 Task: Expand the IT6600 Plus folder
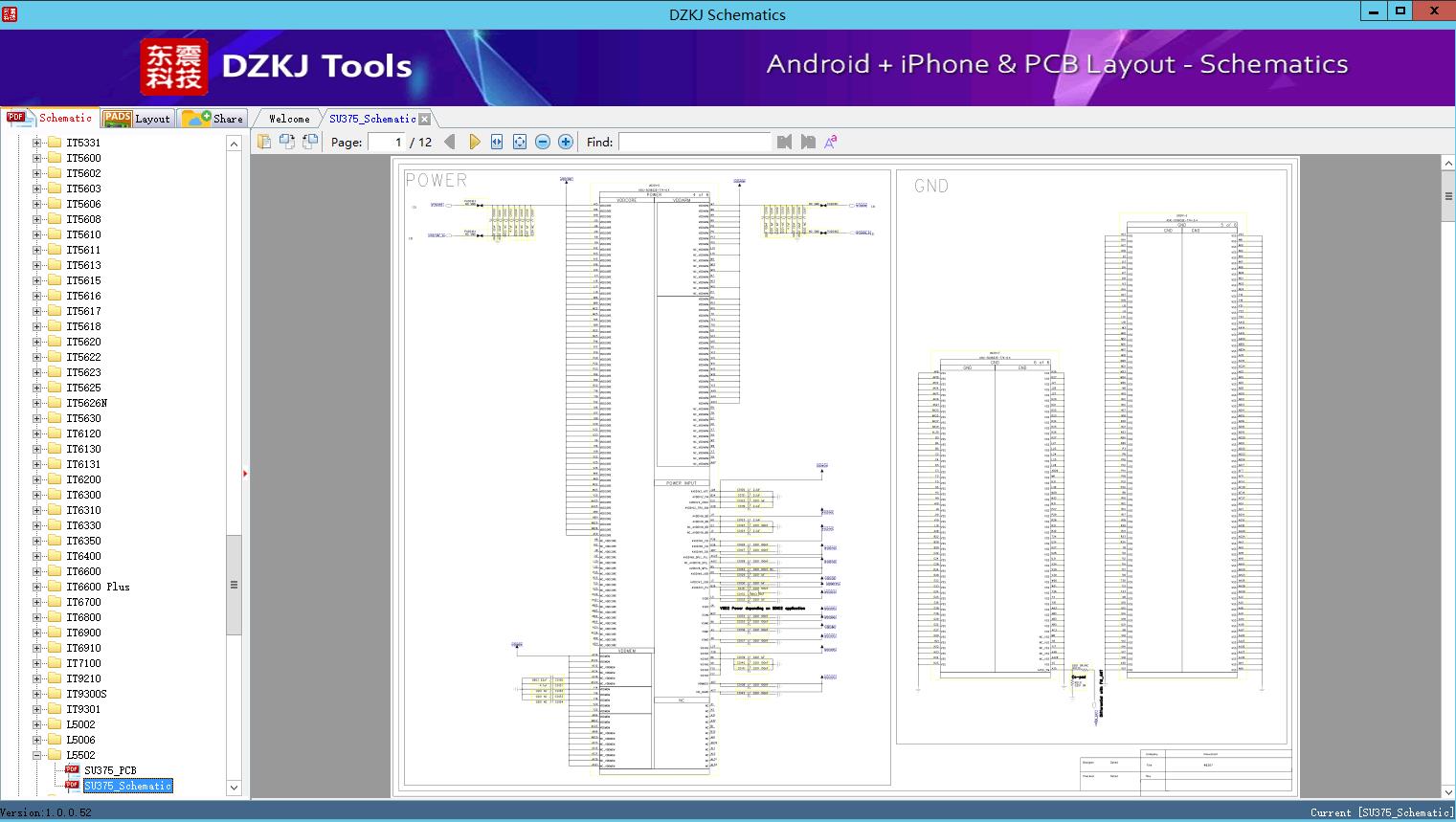coord(37,587)
